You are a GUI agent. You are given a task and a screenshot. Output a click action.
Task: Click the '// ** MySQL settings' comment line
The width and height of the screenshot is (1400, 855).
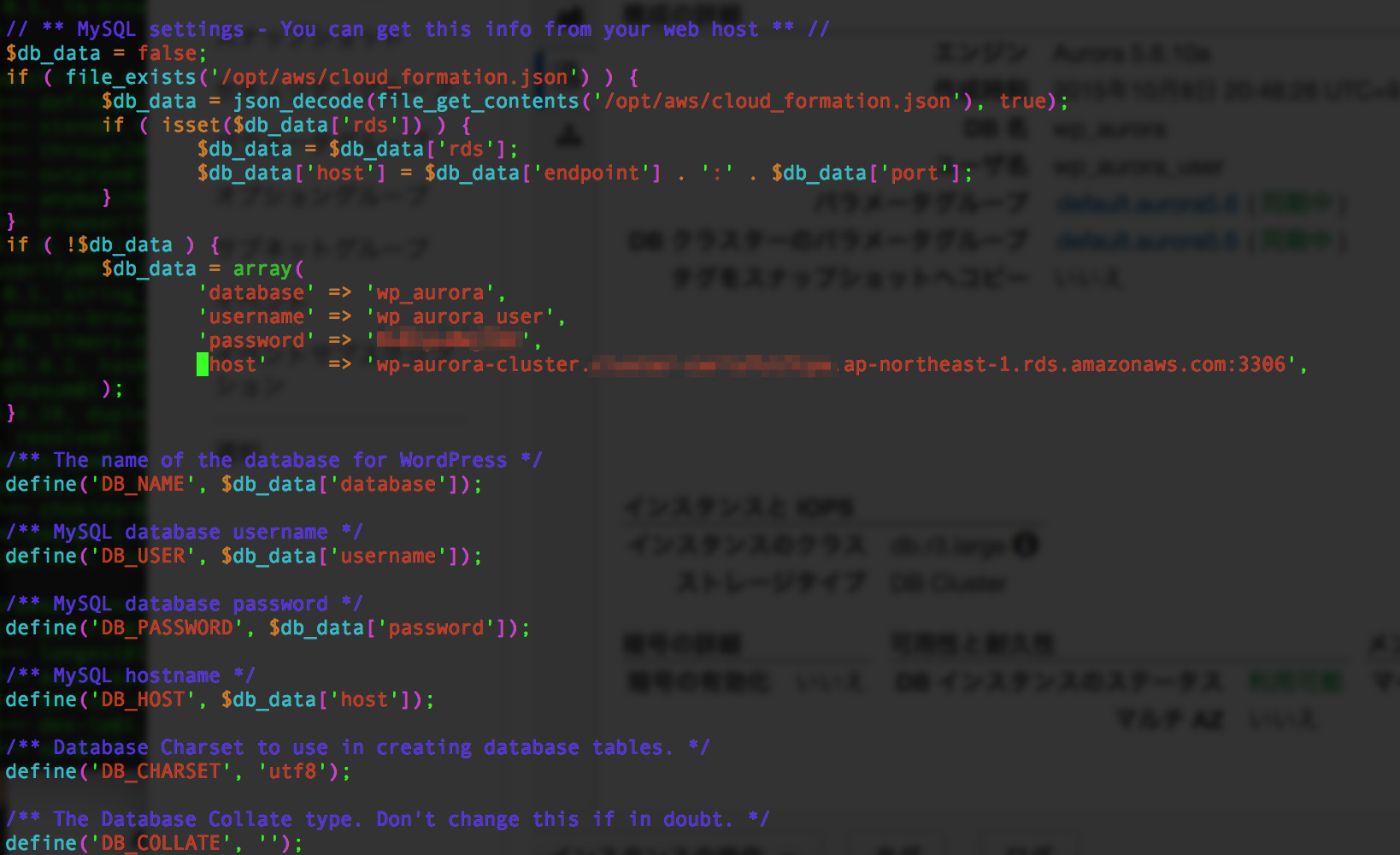[x=417, y=30]
